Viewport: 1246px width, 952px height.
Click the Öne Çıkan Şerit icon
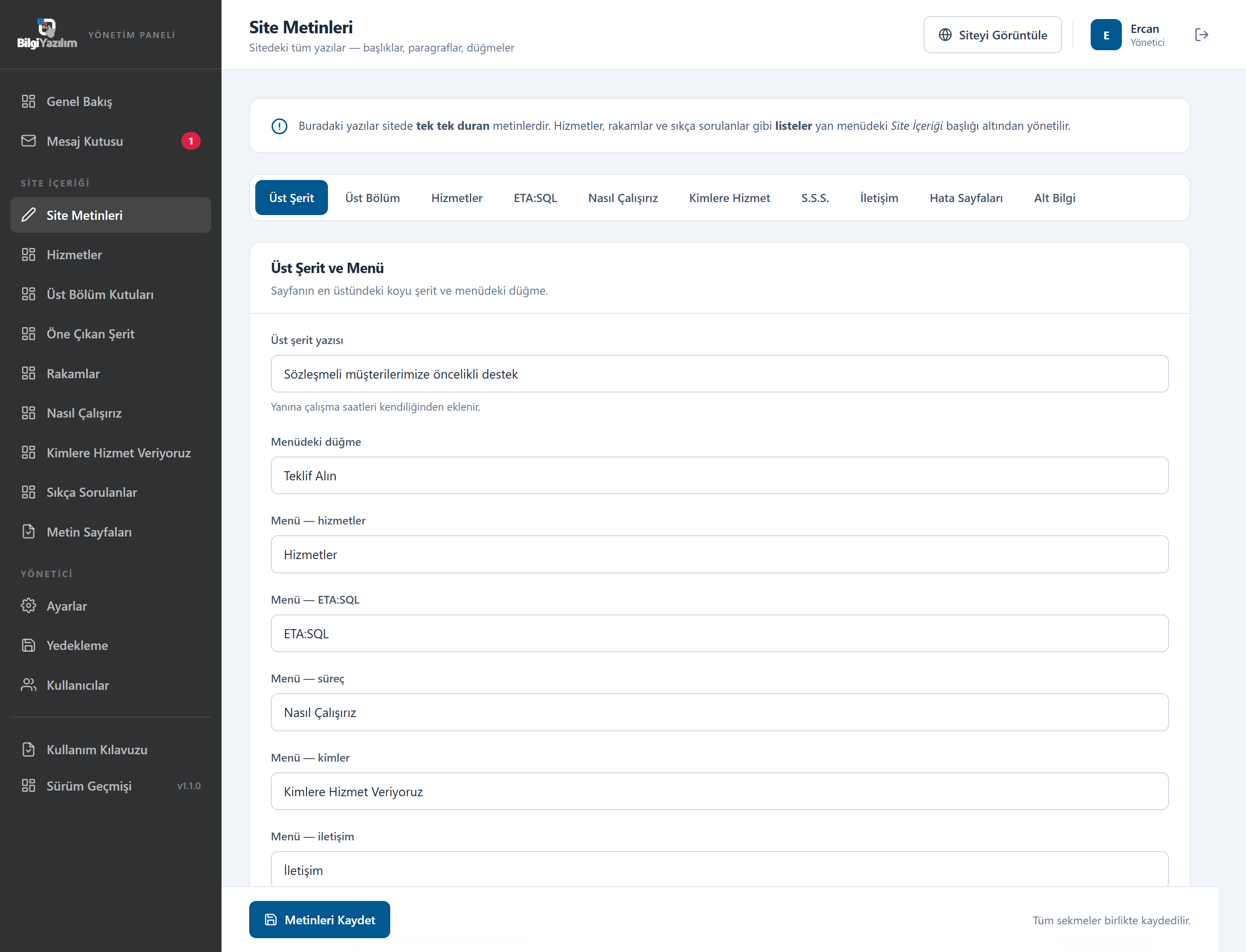(28, 334)
